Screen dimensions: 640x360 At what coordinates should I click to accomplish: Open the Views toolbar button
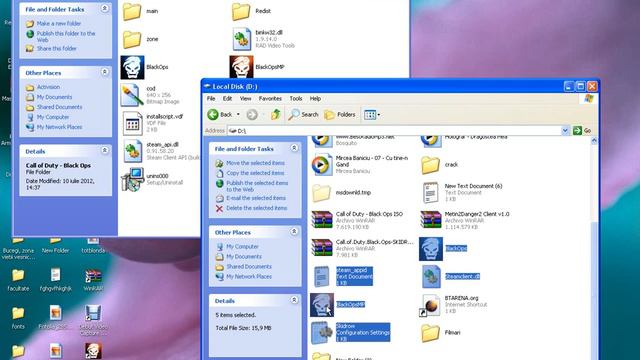pos(371,115)
